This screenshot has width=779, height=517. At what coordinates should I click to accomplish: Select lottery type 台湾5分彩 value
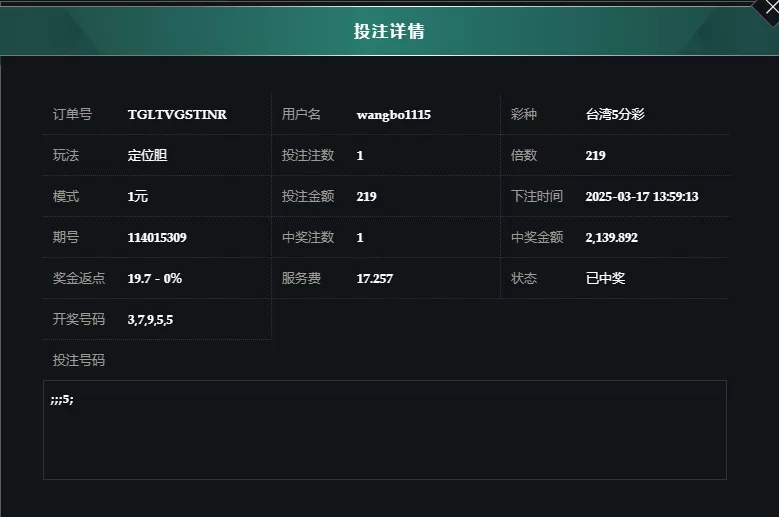point(615,115)
